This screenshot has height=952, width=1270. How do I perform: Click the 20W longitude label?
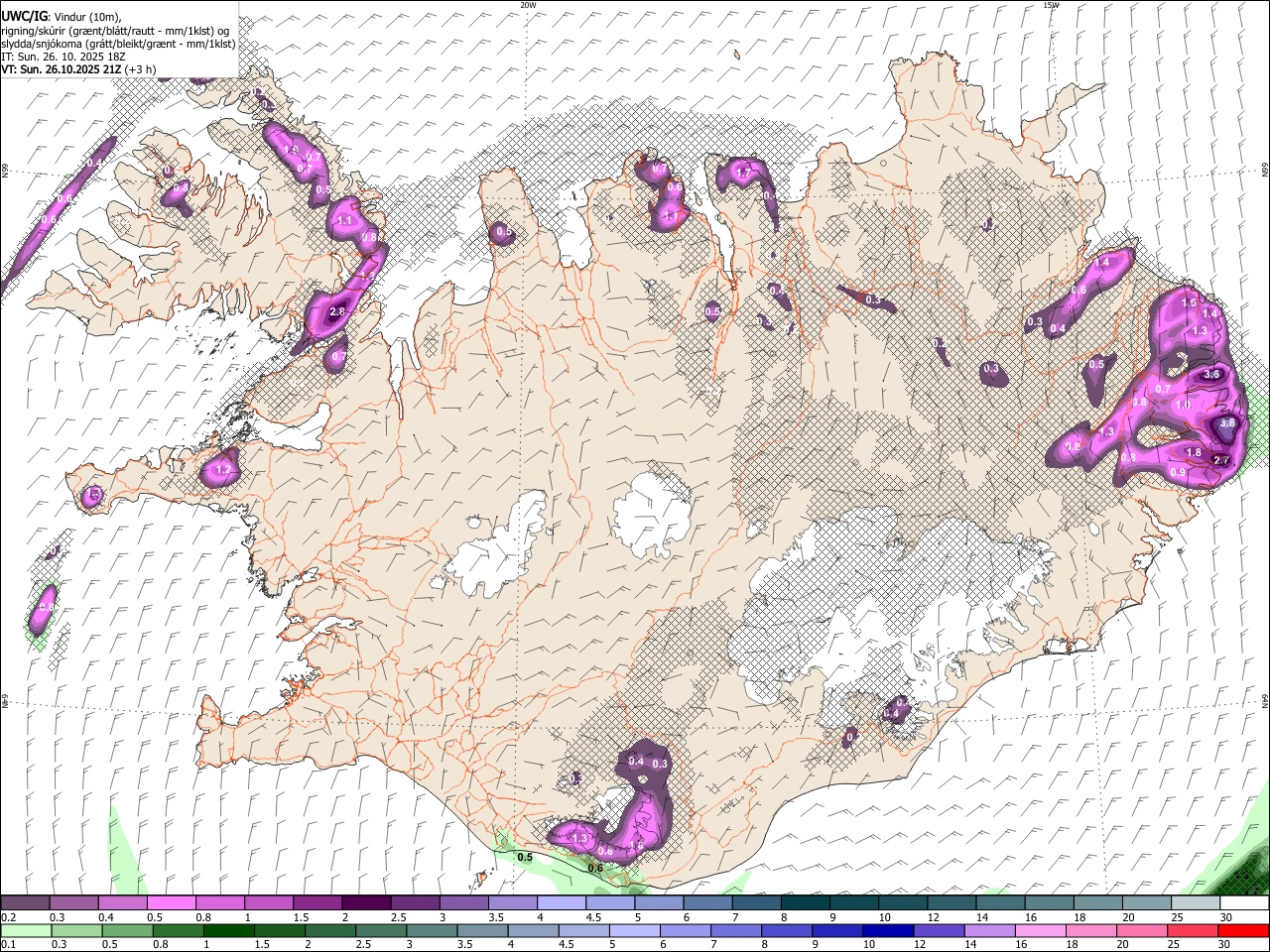click(x=528, y=5)
